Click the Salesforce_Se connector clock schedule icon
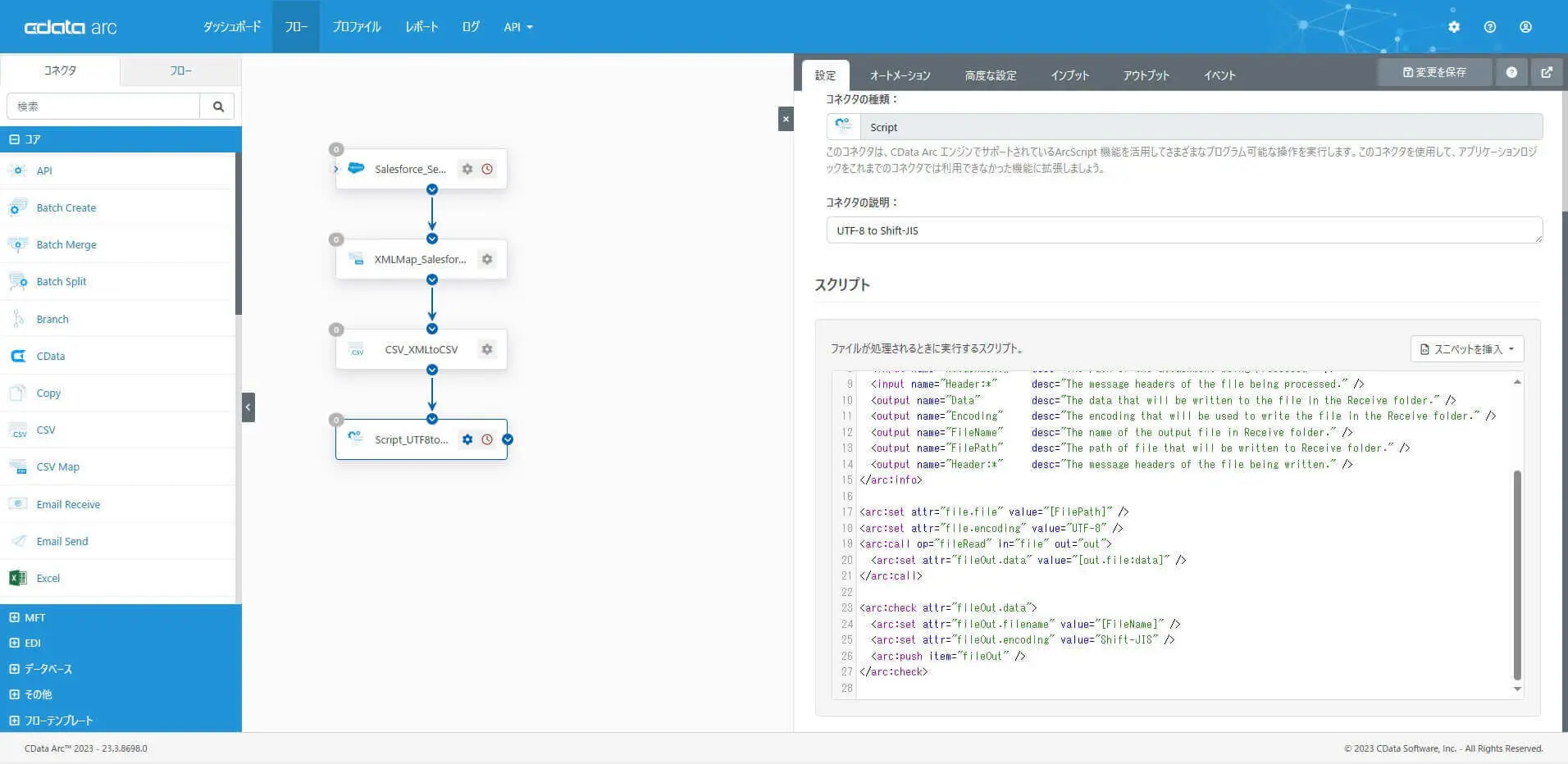 click(x=487, y=169)
